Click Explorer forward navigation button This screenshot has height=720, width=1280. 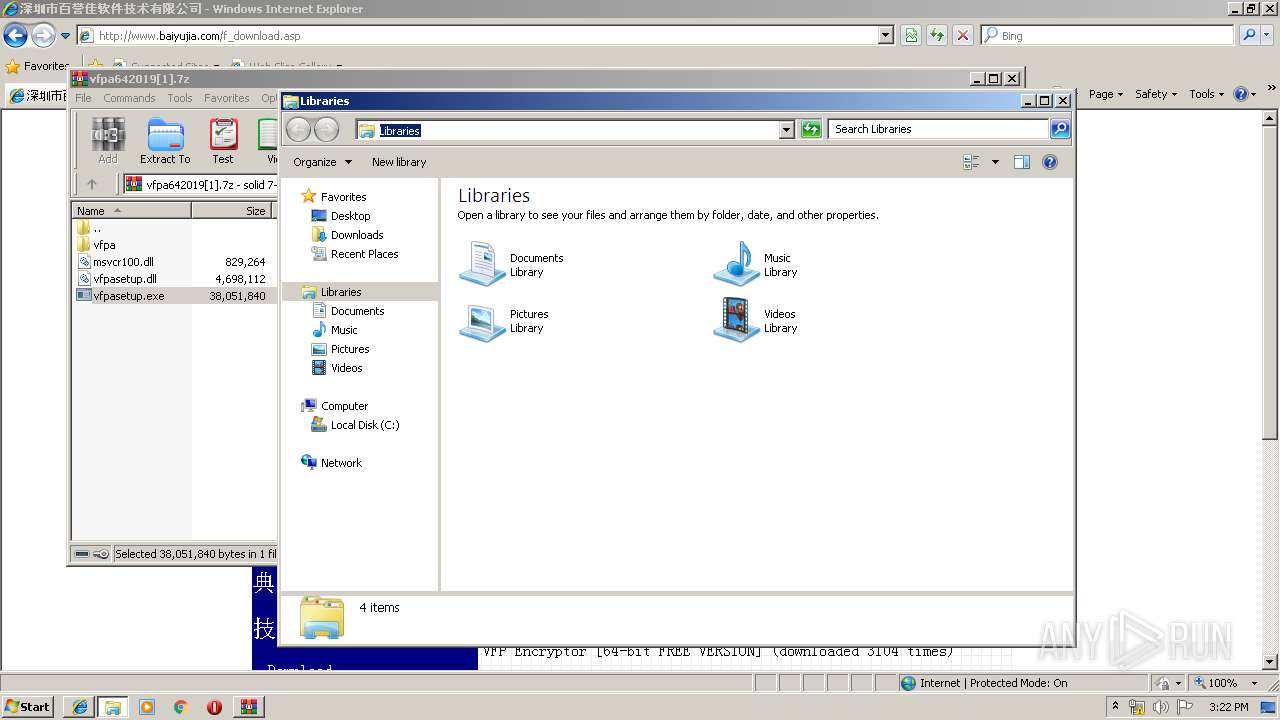(326, 129)
